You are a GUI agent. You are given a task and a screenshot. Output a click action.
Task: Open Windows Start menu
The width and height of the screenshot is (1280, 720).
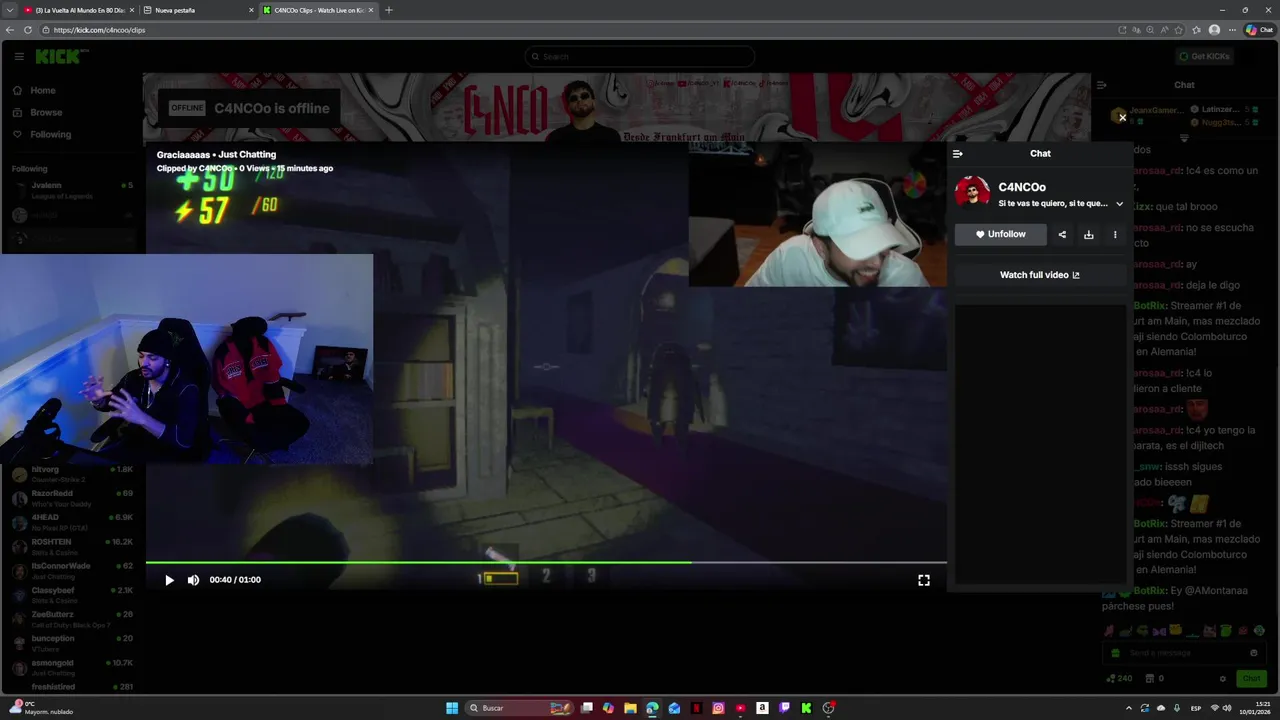[x=452, y=708]
